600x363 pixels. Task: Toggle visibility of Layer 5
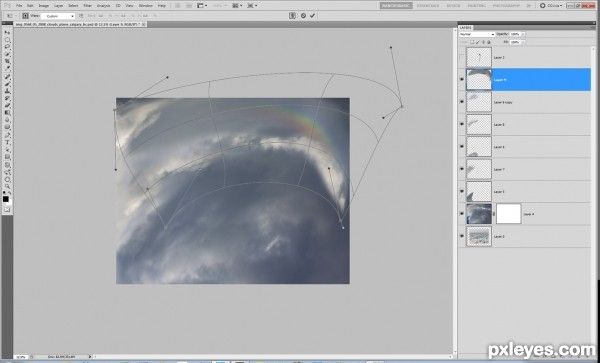coord(461,191)
